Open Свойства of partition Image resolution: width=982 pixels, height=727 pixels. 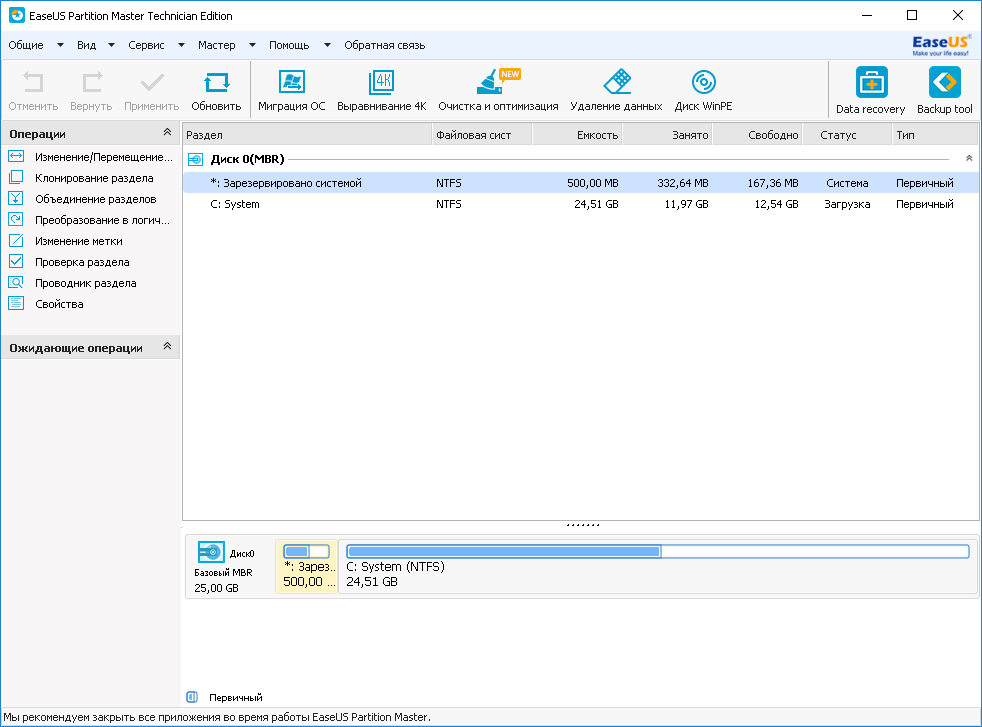[x=46, y=304]
